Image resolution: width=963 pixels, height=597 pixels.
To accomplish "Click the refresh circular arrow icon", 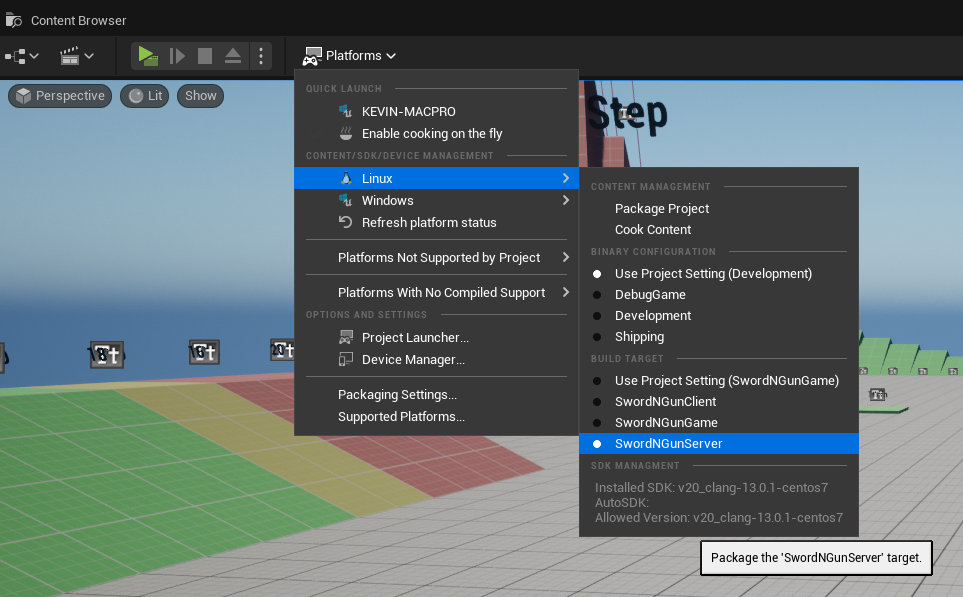I will point(346,222).
